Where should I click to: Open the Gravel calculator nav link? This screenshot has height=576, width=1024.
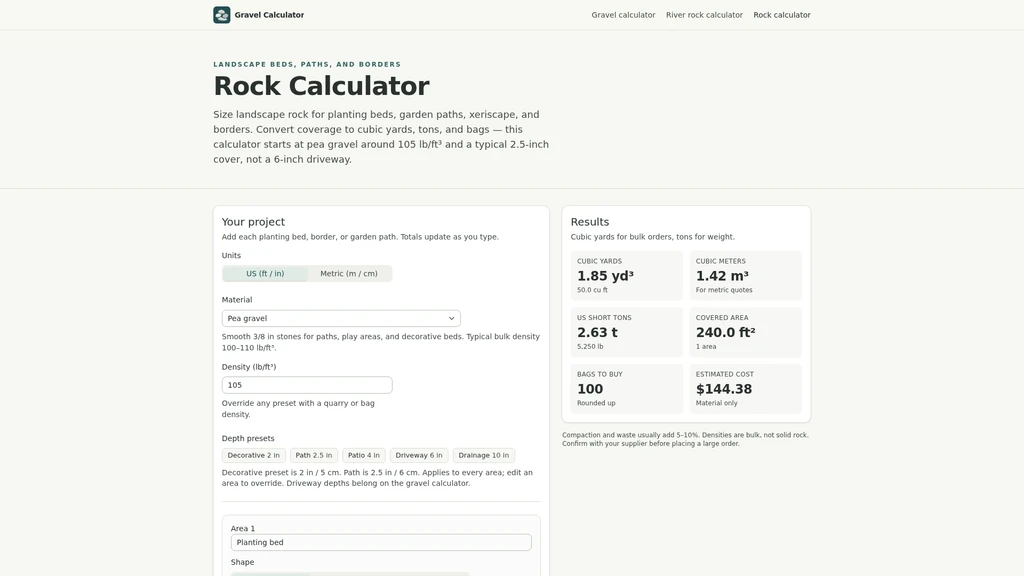623,15
